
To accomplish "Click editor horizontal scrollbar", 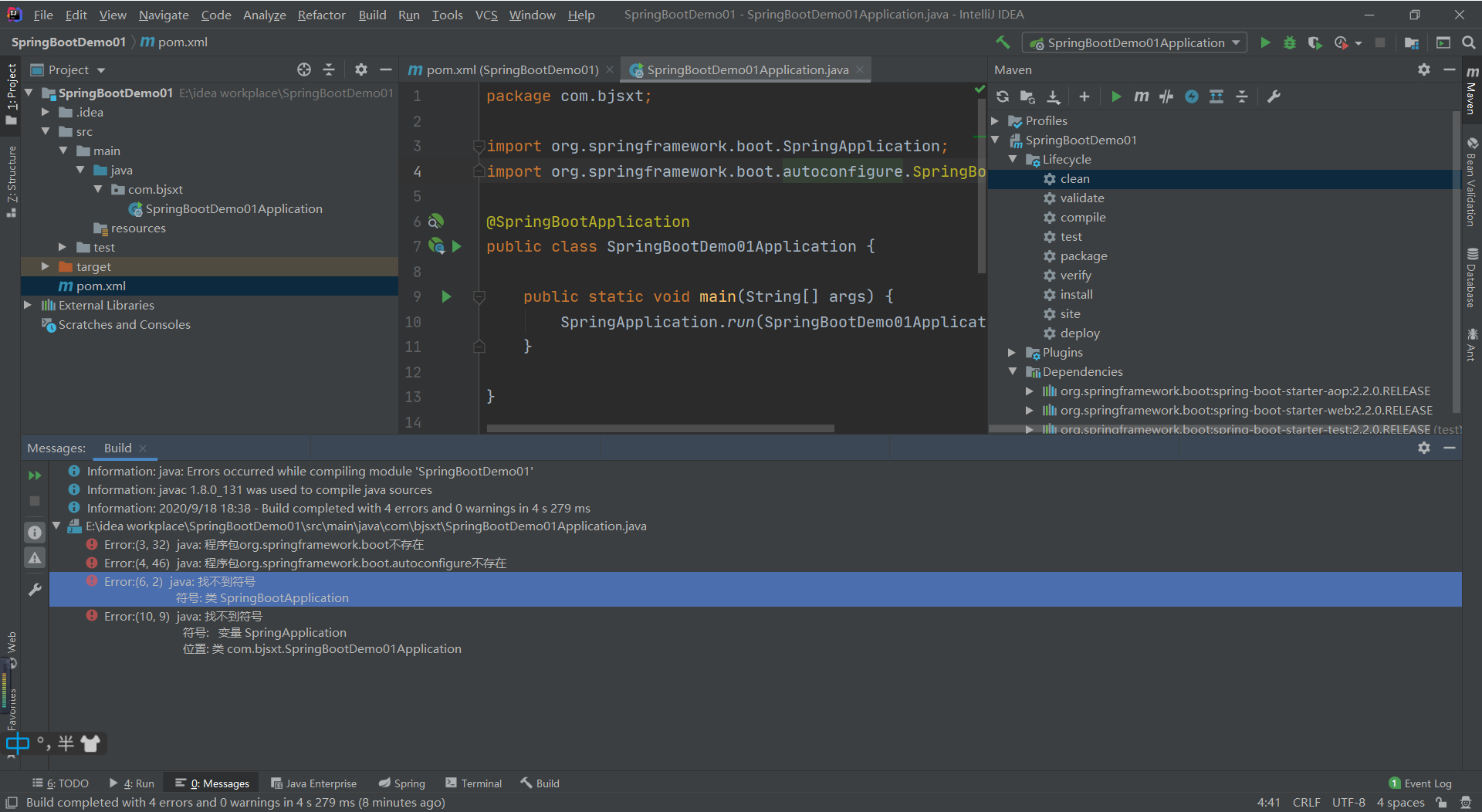I will pyautogui.click(x=660, y=428).
